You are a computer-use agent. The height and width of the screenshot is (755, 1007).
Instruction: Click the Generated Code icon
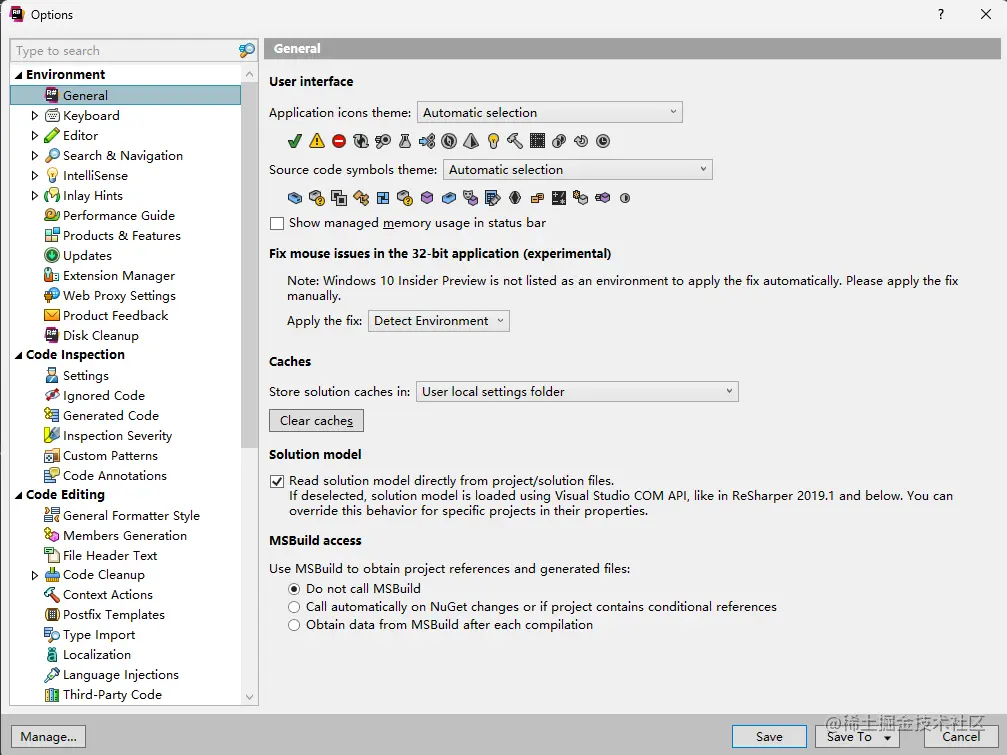[x=52, y=415]
